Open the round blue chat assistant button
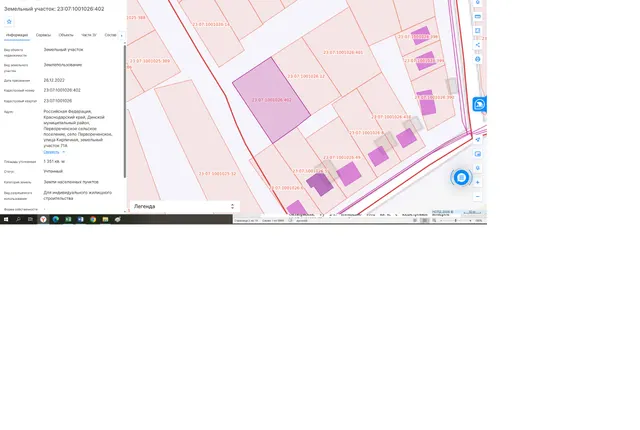 461,177
